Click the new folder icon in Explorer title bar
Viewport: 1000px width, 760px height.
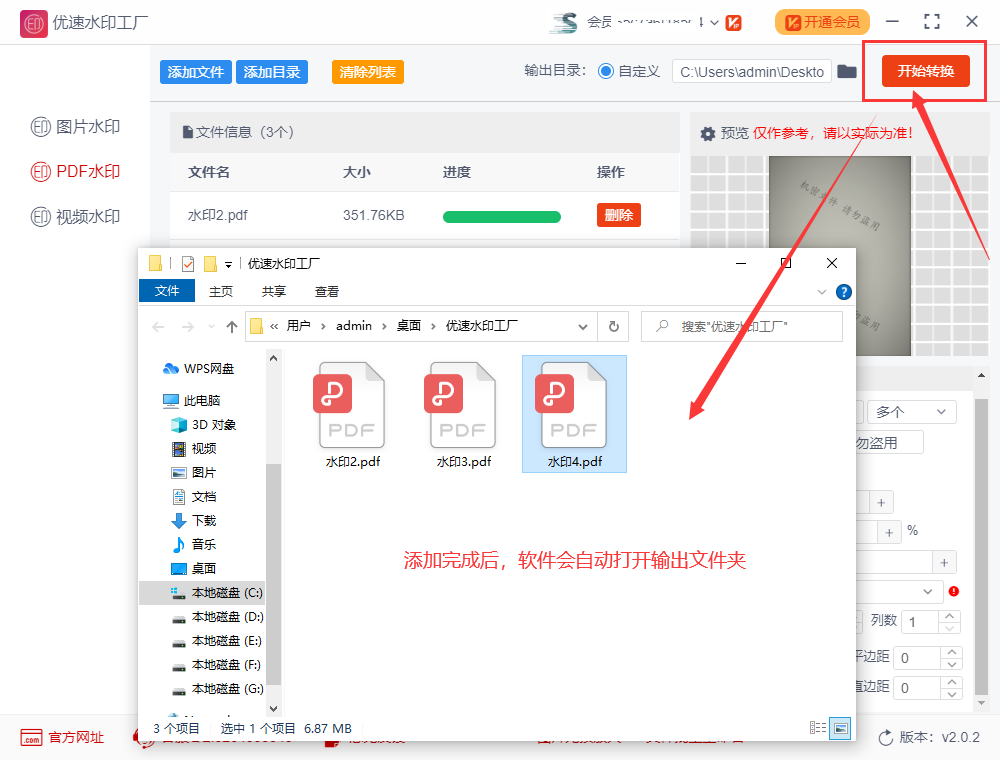coord(210,263)
